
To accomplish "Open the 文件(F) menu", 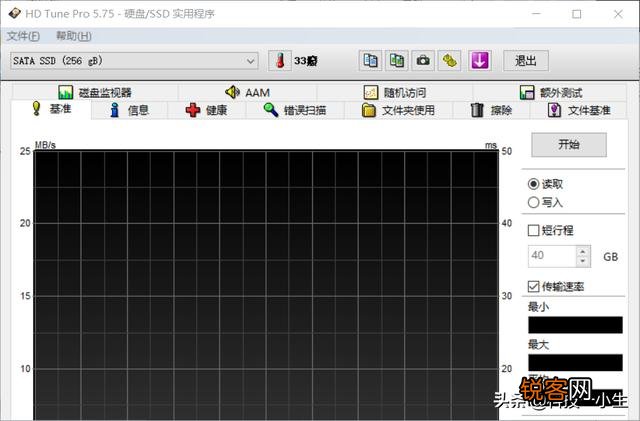I will 23,36.
